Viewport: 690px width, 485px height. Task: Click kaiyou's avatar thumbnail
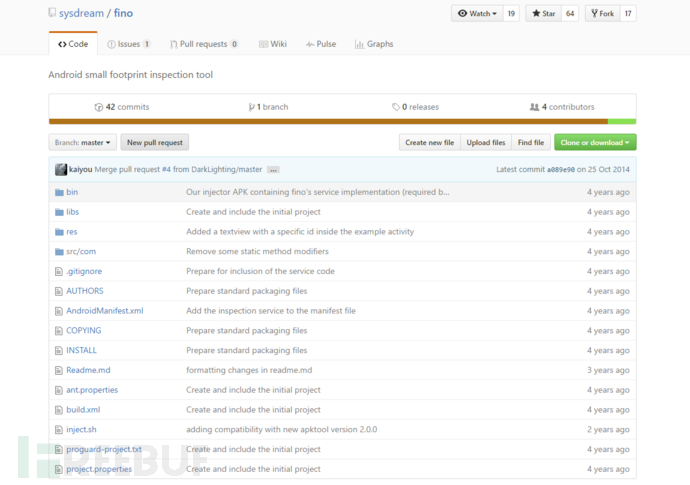click(x=61, y=169)
